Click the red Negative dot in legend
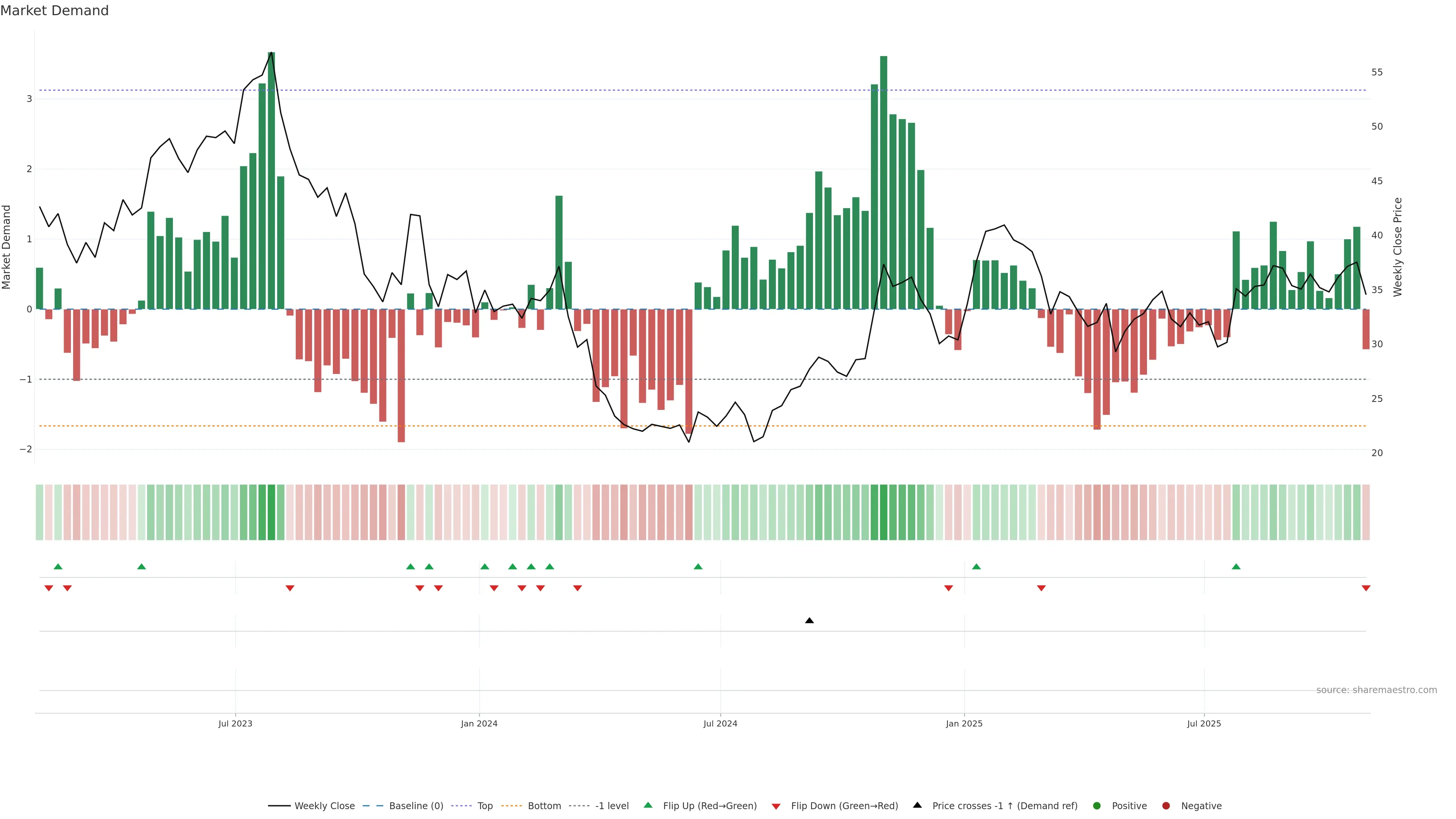This screenshot has height=819, width=1456. pos(1166,806)
